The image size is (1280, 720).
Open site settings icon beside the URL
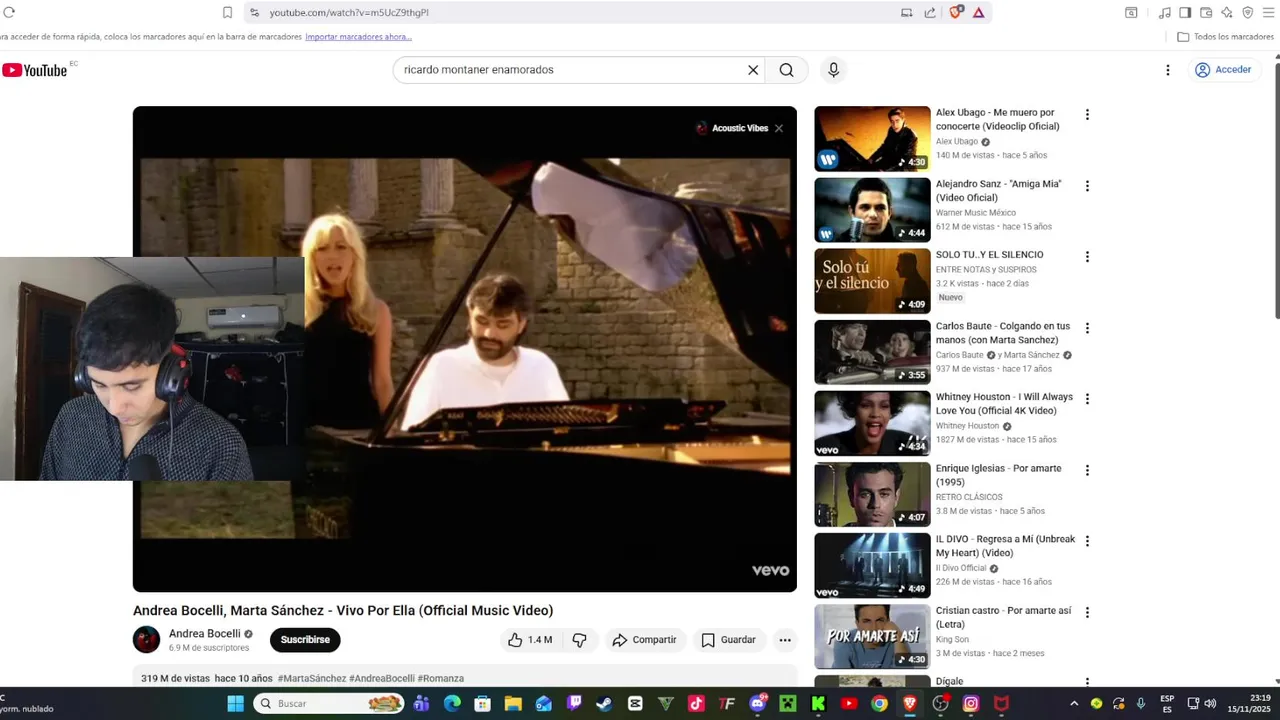coord(254,12)
